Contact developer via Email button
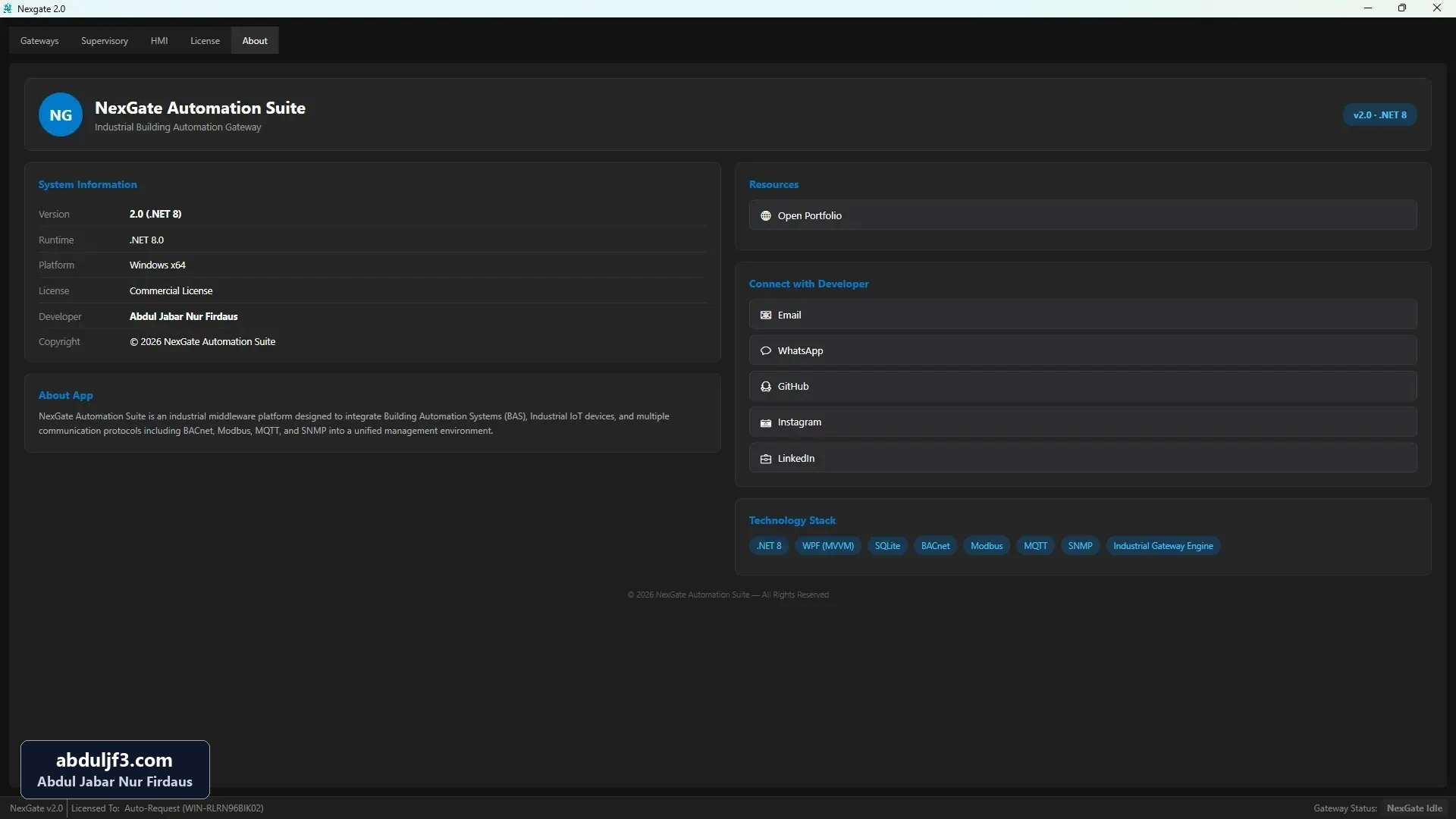This screenshot has height=819, width=1456. point(1083,315)
